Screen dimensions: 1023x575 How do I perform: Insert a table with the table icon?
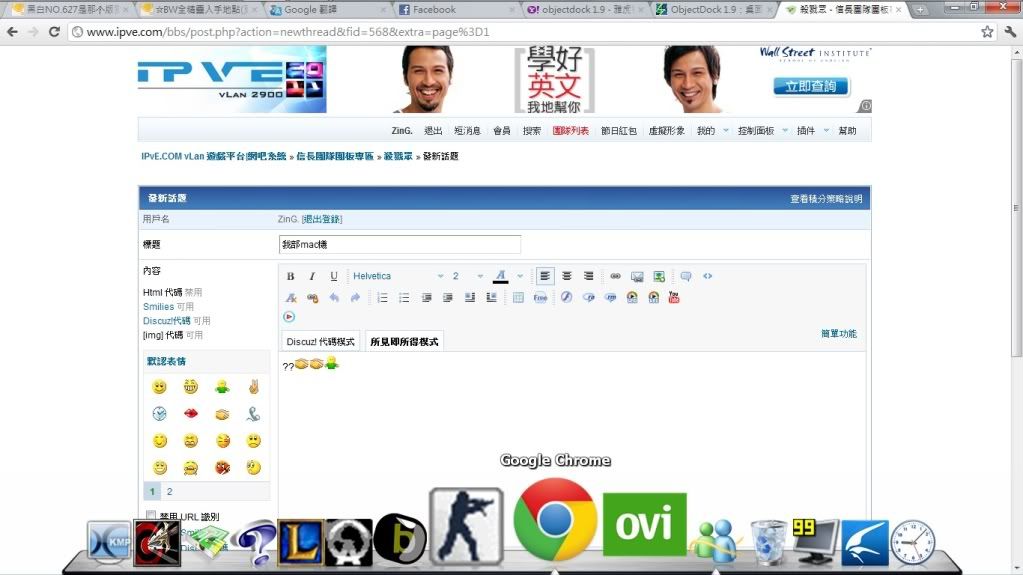pos(518,297)
